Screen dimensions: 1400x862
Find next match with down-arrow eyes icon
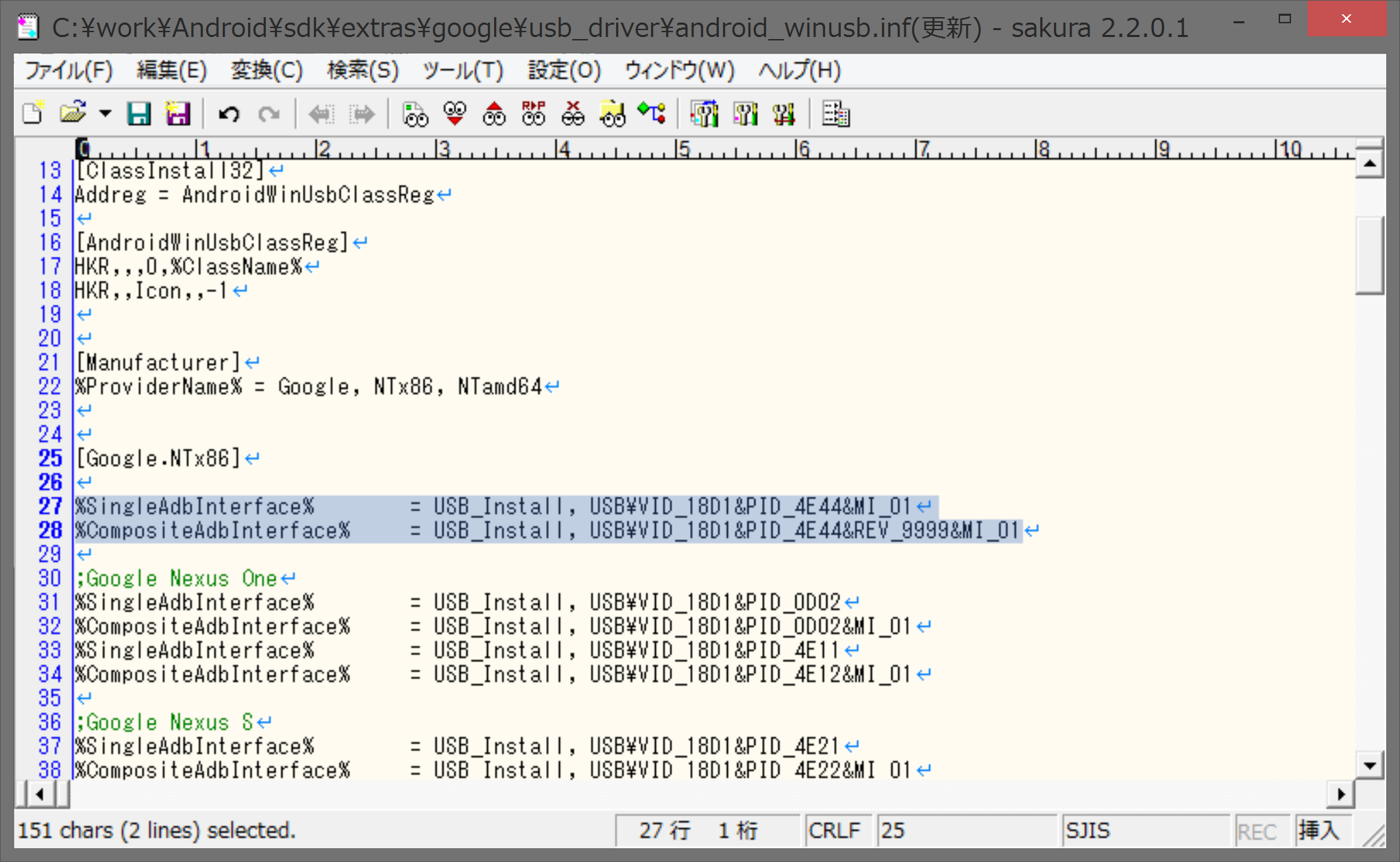point(454,113)
